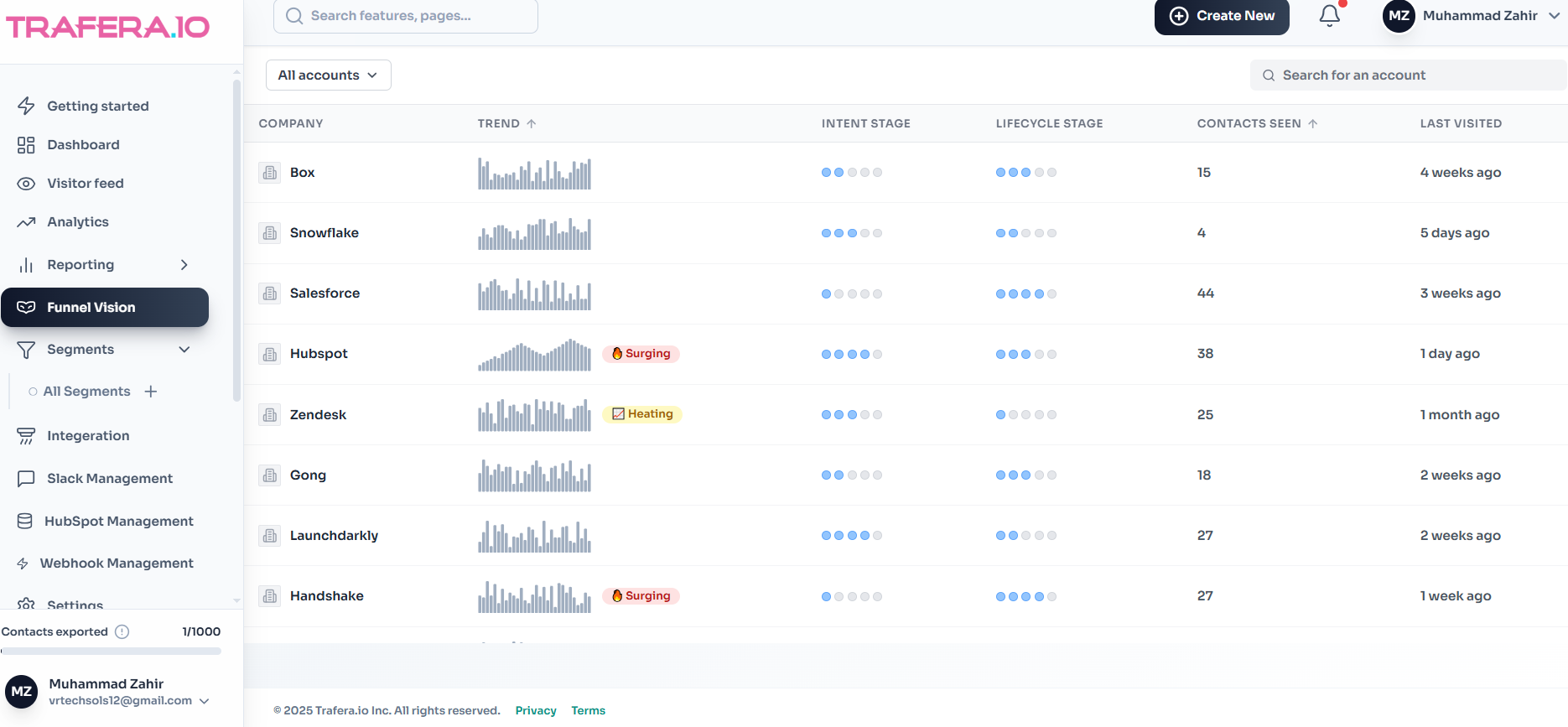Sort by Contacts Seen column arrow
The width and height of the screenshot is (1568, 727).
click(1313, 123)
